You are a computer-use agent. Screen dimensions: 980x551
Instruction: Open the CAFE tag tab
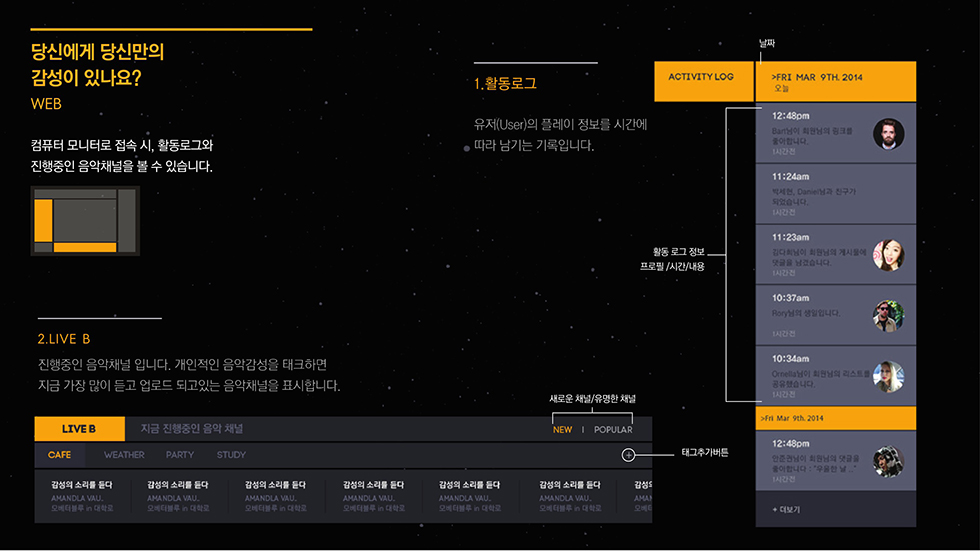pyautogui.click(x=60, y=455)
